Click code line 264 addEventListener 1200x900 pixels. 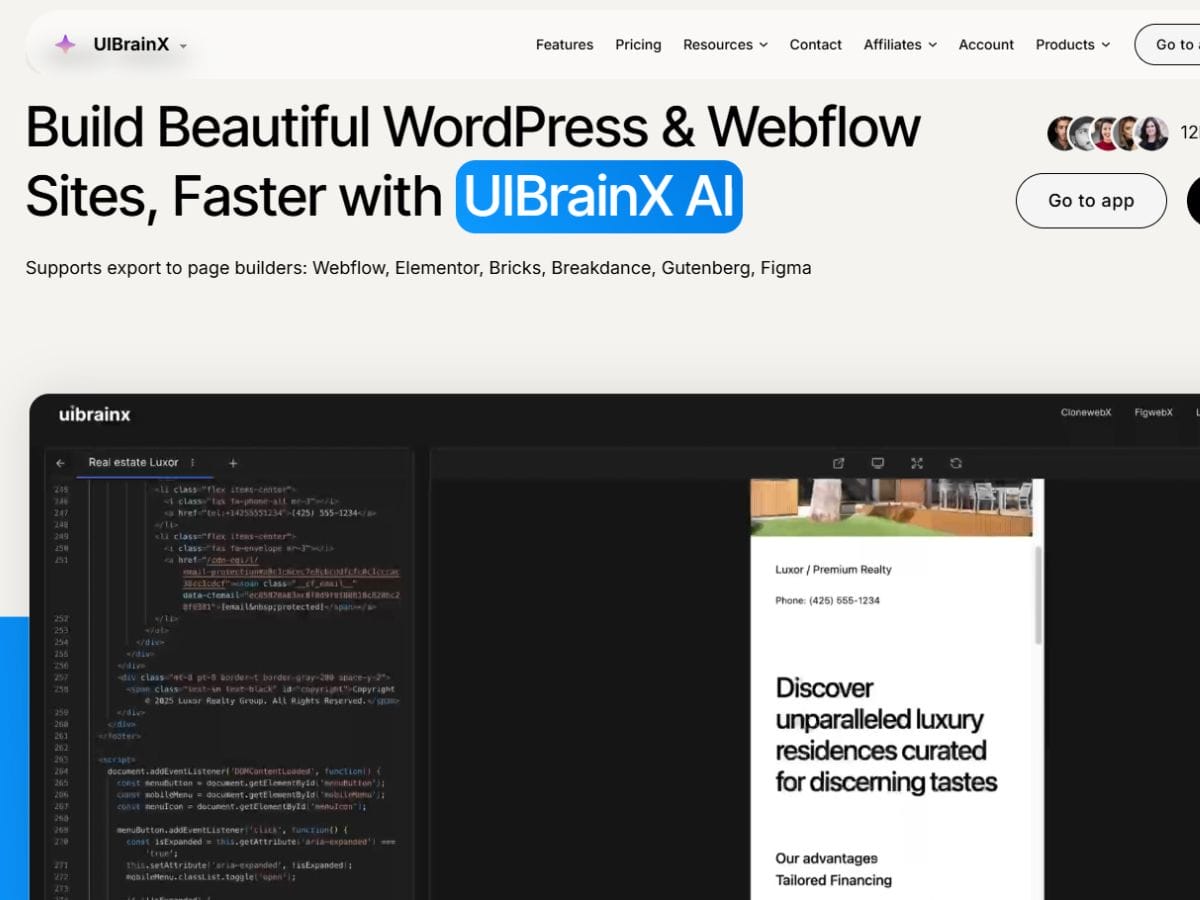245,771
